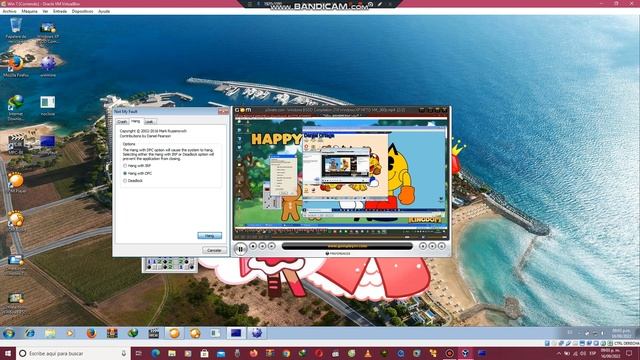The height and width of the screenshot is (360, 640).
Task: Open GOM Player Preferences
Action: tap(338, 253)
